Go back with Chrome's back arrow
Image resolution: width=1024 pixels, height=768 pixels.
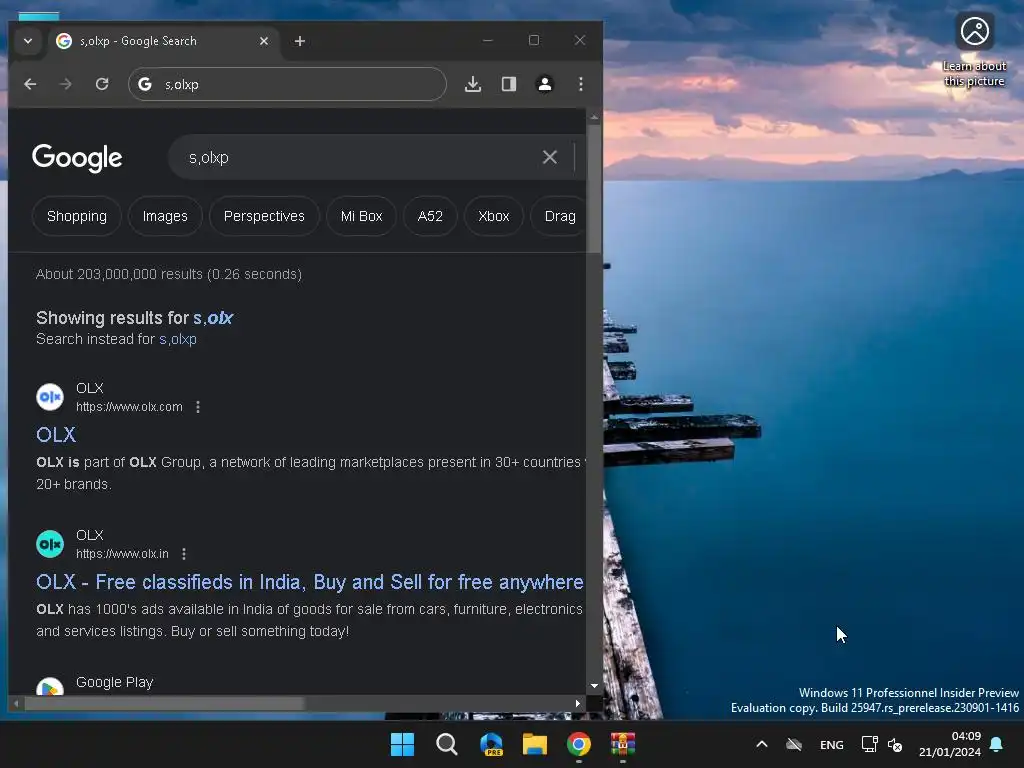coord(30,84)
